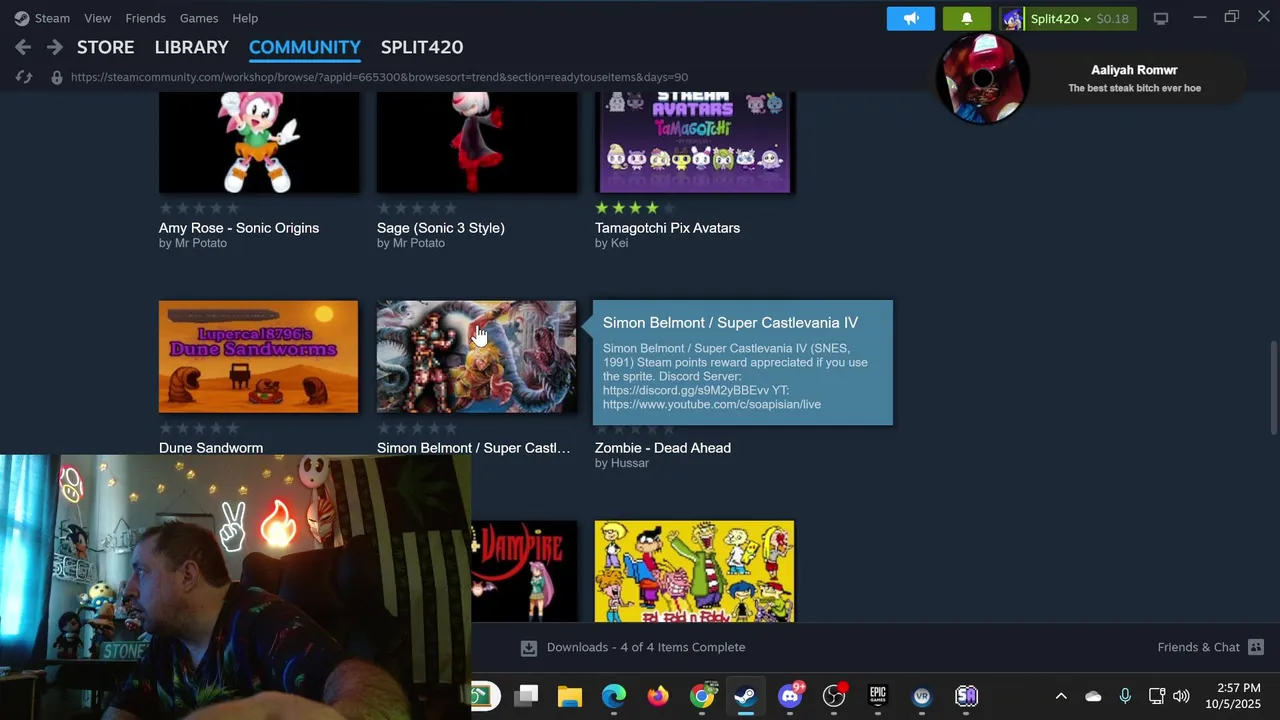Viewport: 1280px width, 720px height.
Task: Click the microphone tray icon
Action: tap(1125, 696)
